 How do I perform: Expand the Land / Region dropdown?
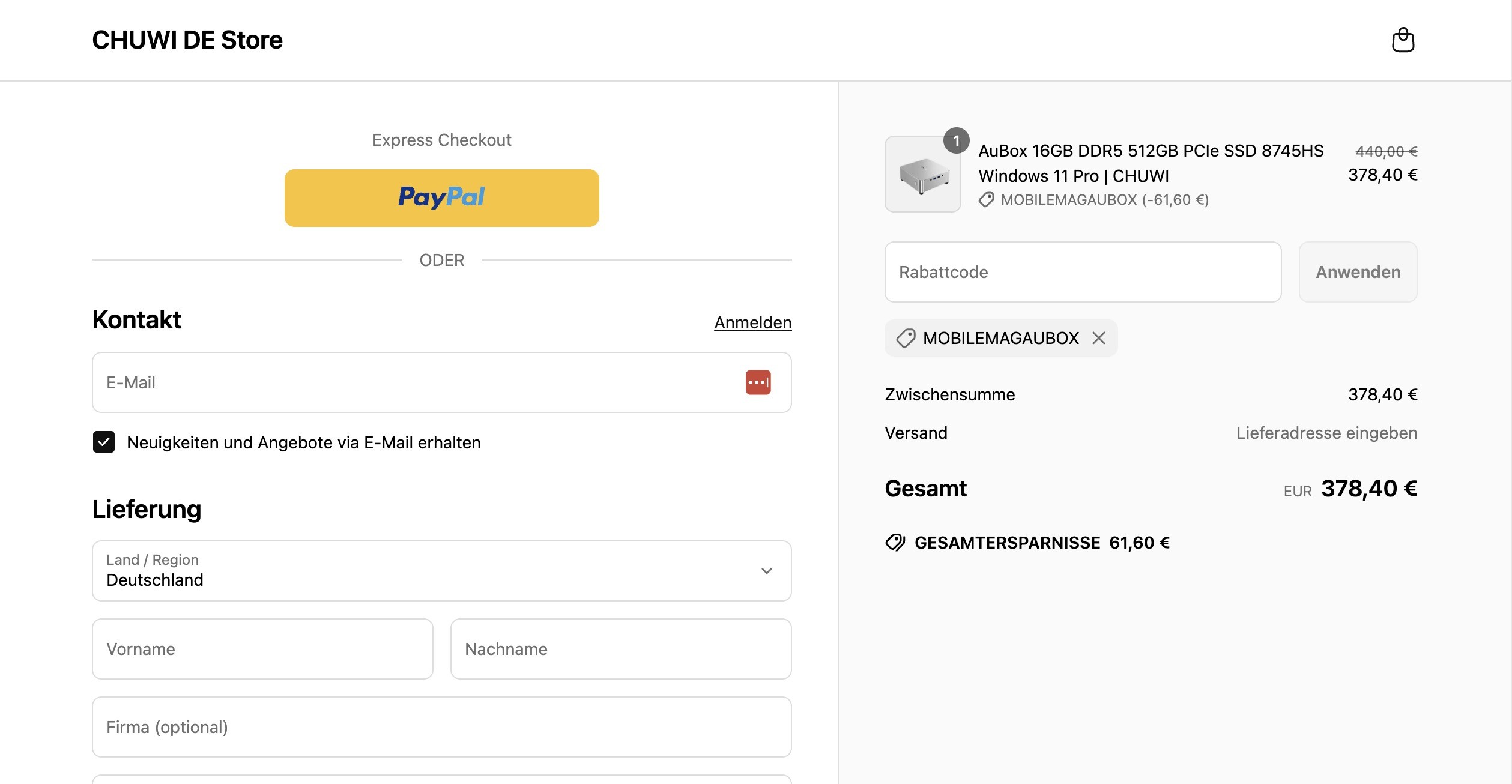[441, 571]
